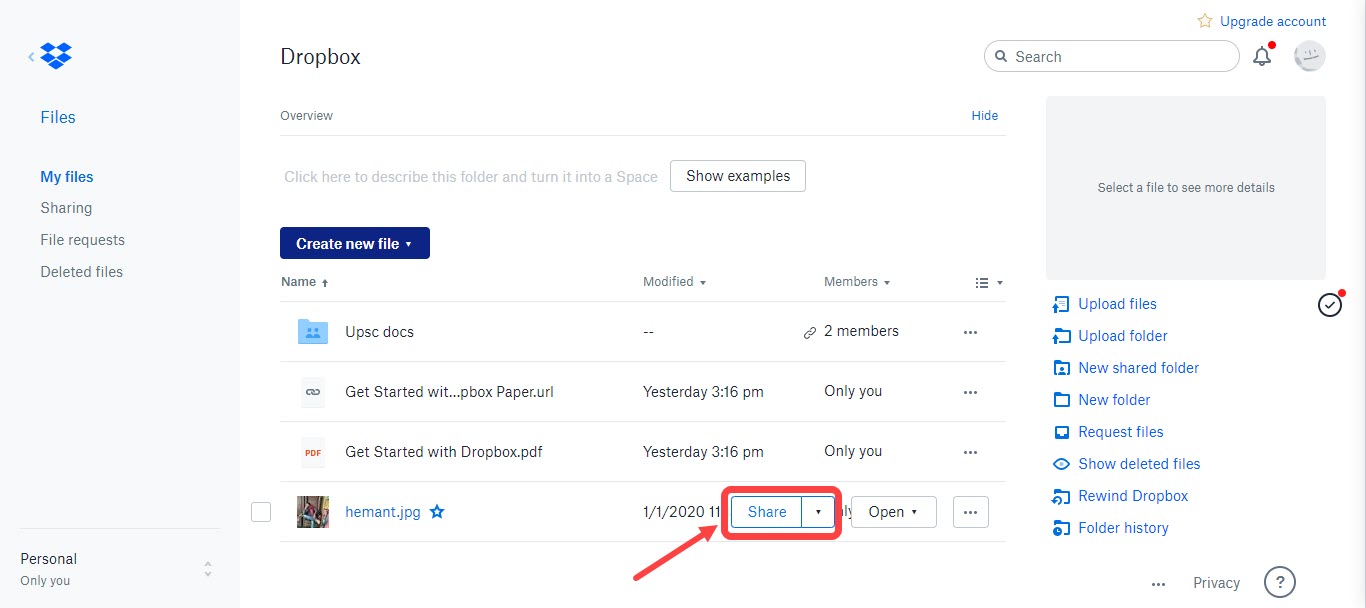Select the hemant.jpg thumbnail

coord(313,512)
